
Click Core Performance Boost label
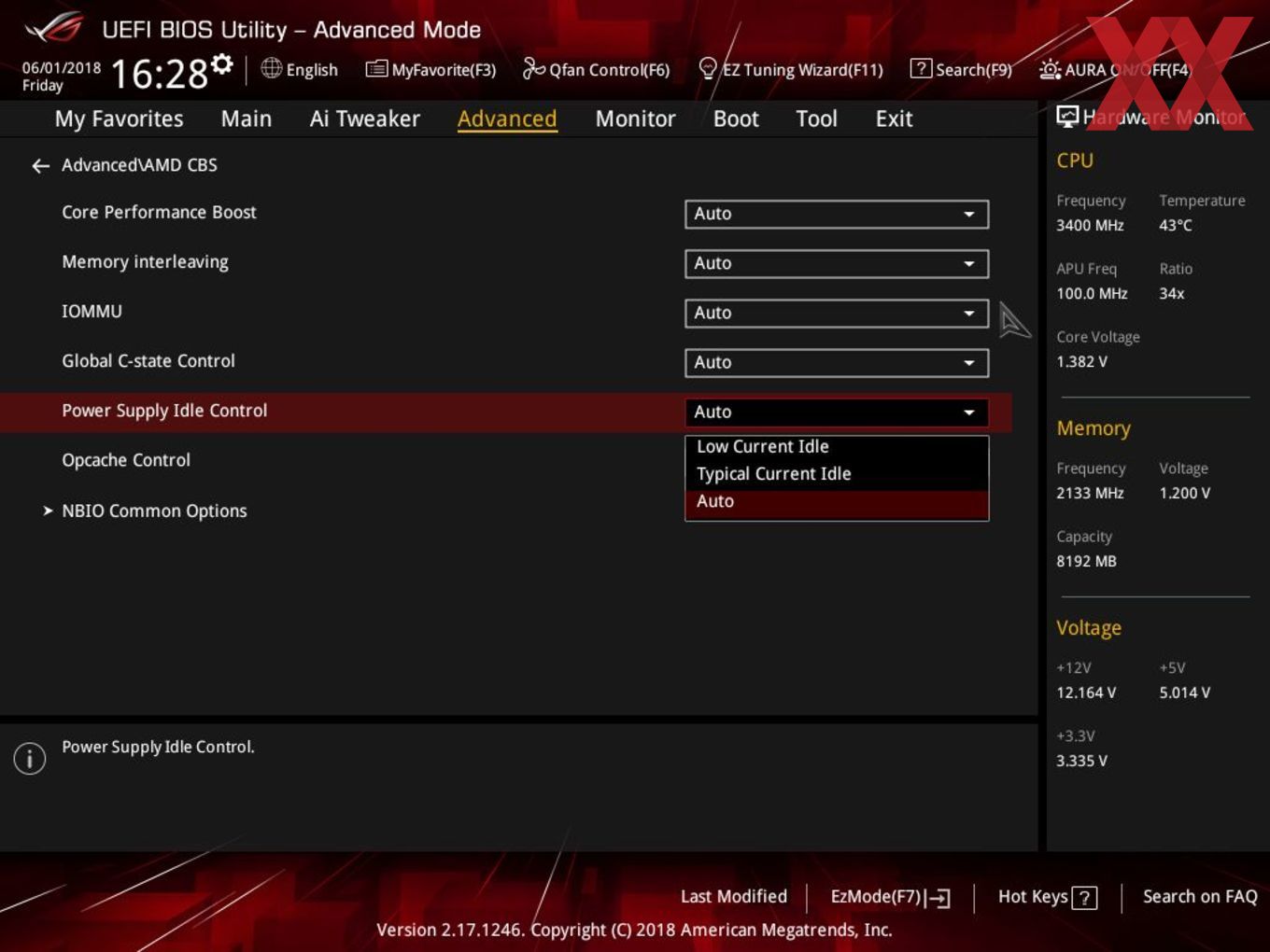[159, 212]
